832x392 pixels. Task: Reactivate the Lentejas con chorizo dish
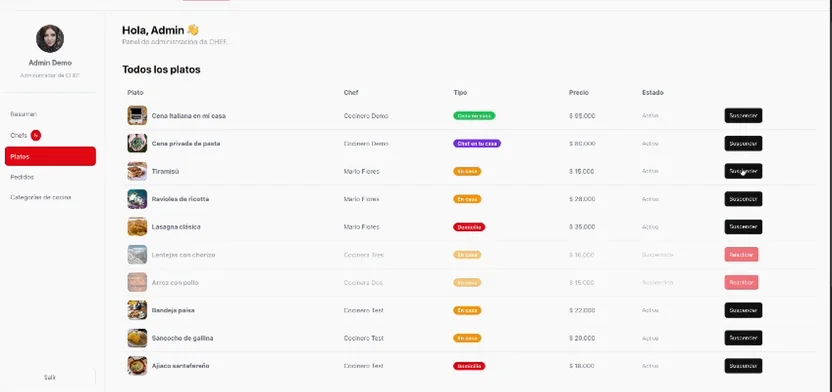click(x=741, y=255)
